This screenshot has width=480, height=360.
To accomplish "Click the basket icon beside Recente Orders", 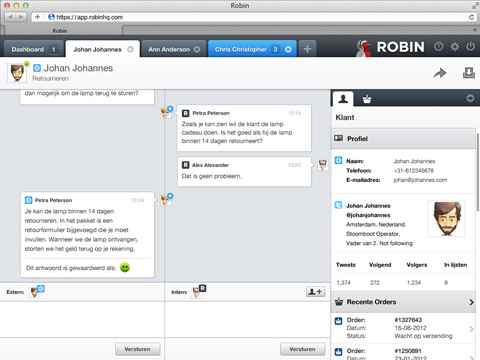I will [x=339, y=301].
